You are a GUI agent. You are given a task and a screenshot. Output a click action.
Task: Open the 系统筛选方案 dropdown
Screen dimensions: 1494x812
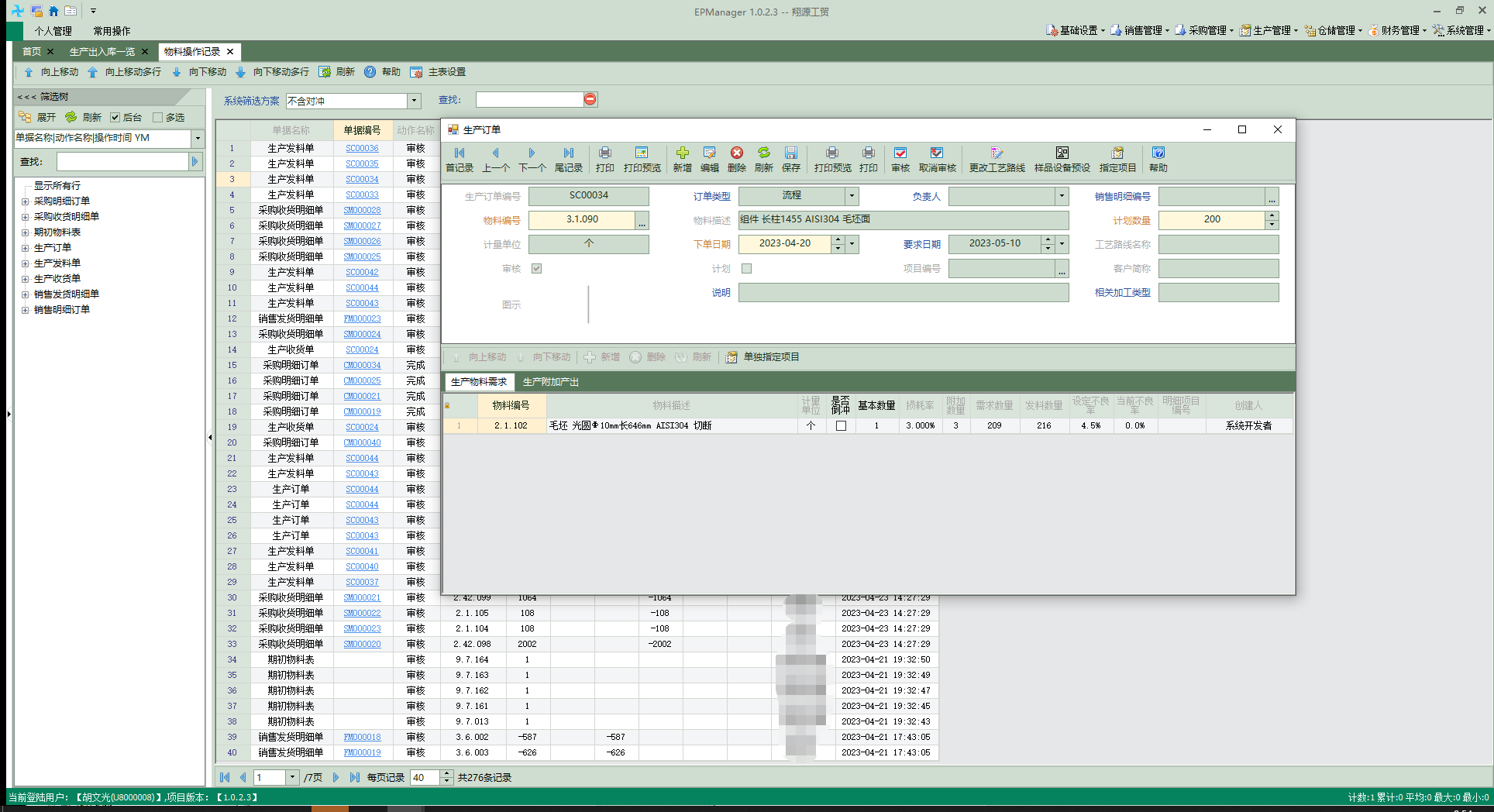point(415,101)
